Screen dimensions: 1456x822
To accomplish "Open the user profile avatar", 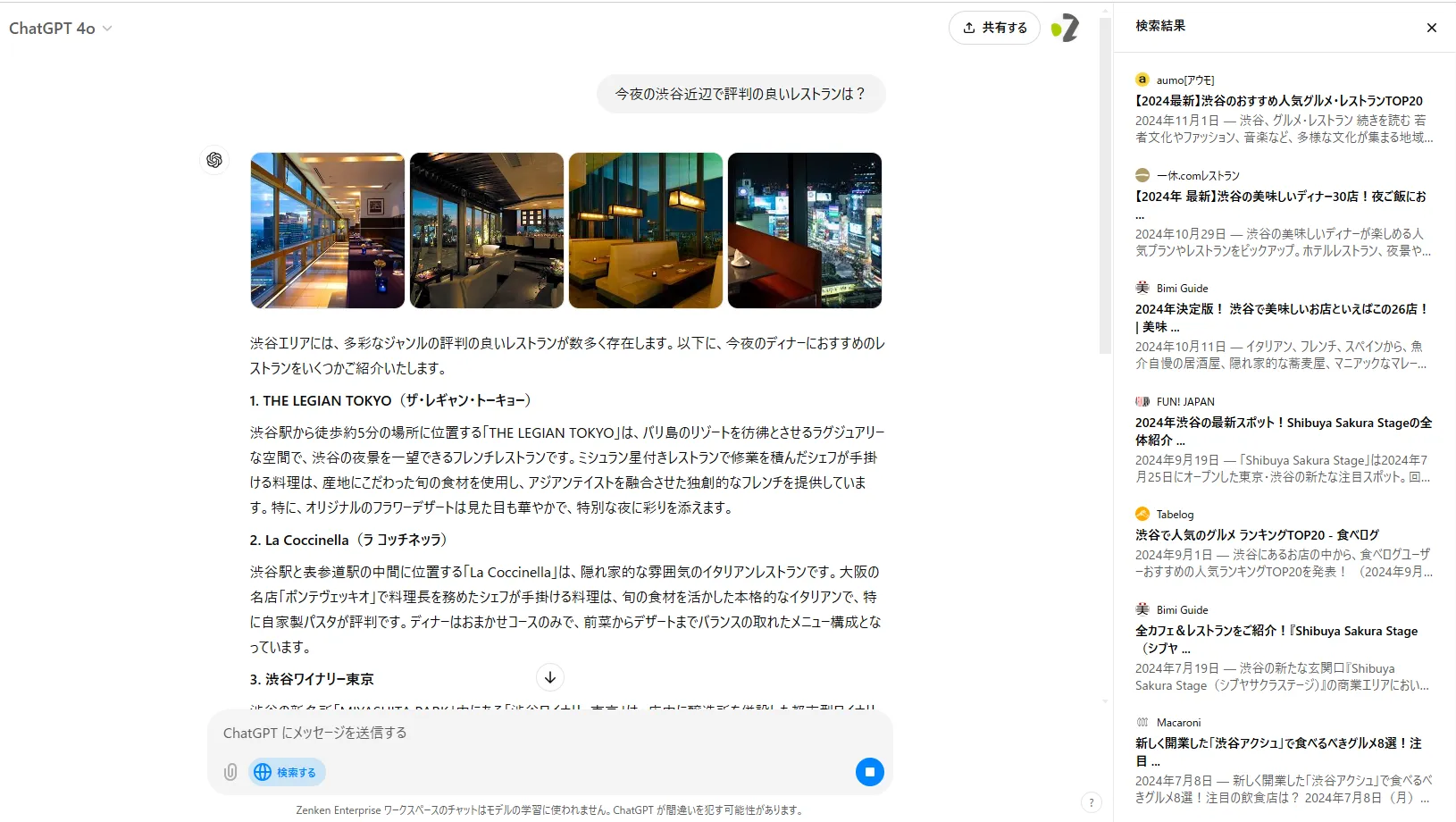I will pos(1065,28).
